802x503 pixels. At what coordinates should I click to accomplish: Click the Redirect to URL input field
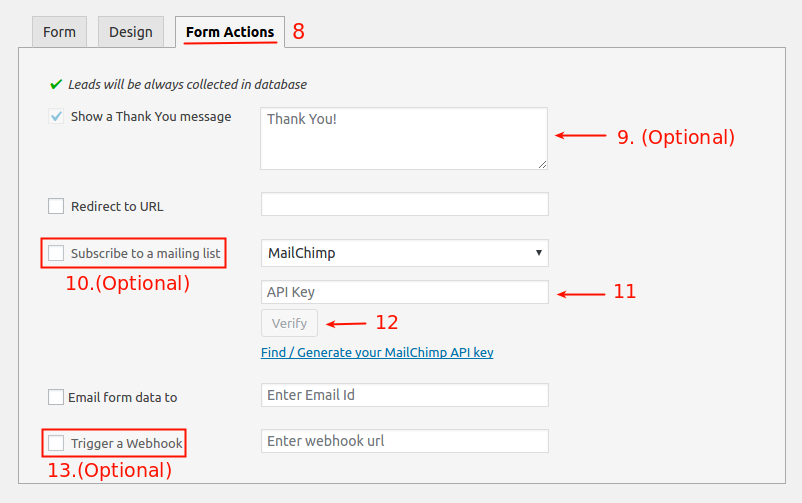coord(405,204)
